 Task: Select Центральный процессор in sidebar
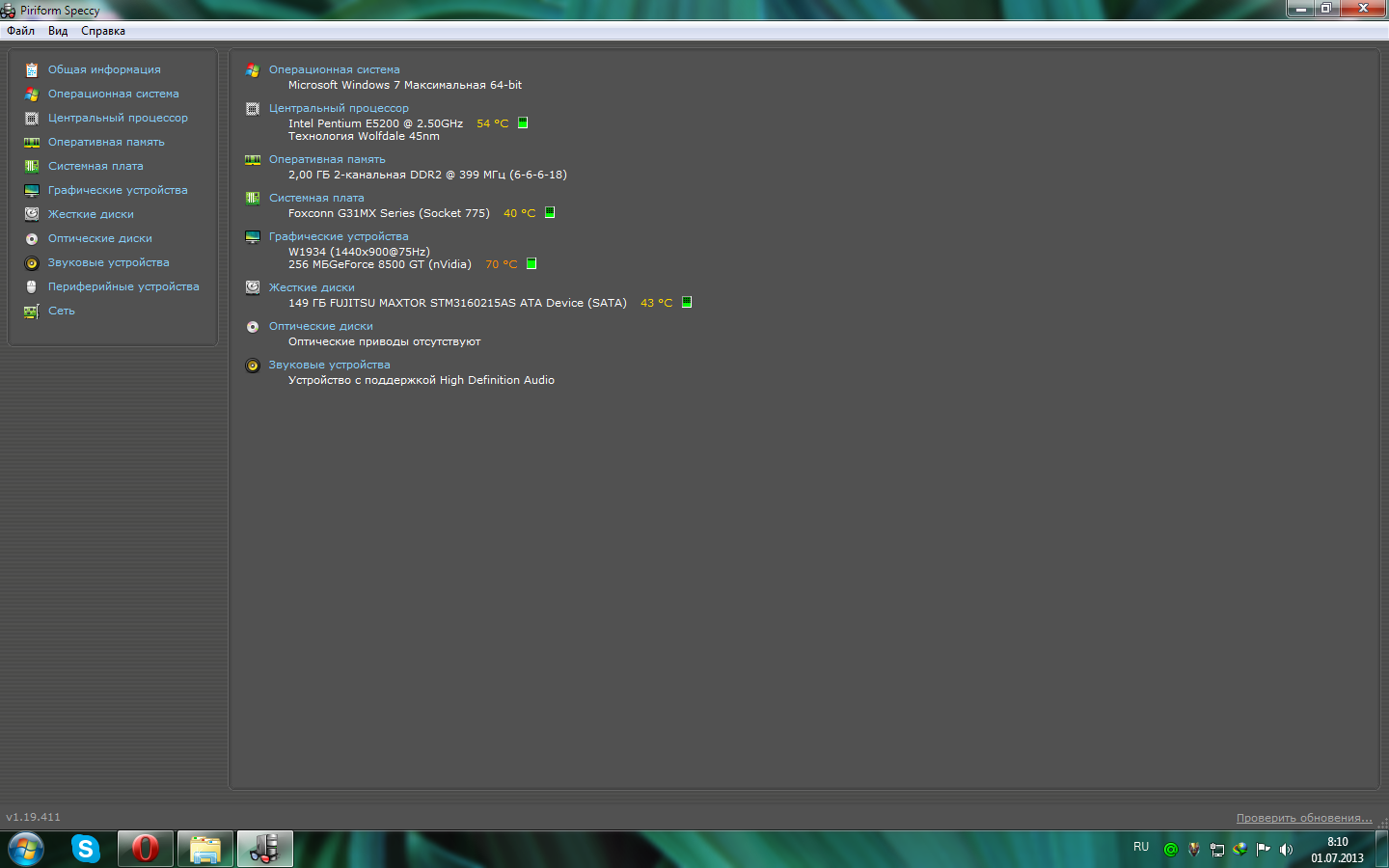click(118, 118)
